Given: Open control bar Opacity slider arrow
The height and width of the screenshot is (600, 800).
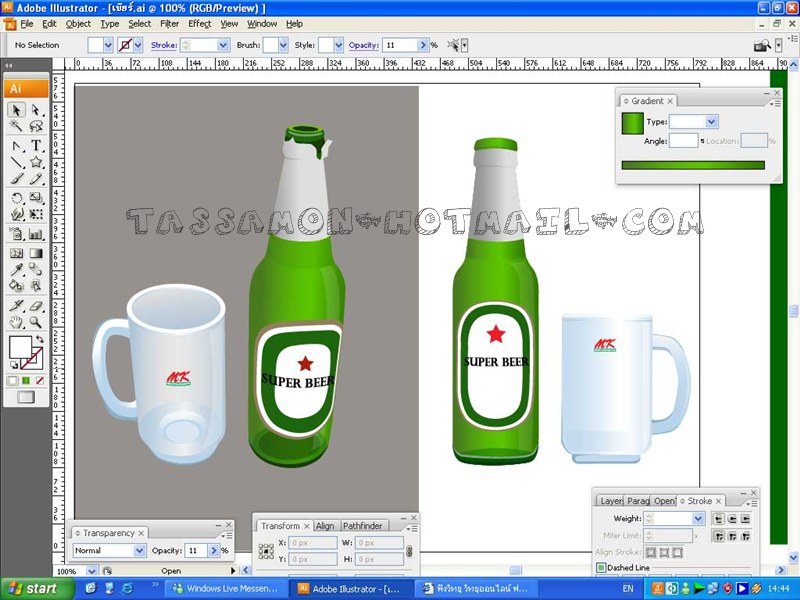Looking at the screenshot, I should click(x=422, y=45).
